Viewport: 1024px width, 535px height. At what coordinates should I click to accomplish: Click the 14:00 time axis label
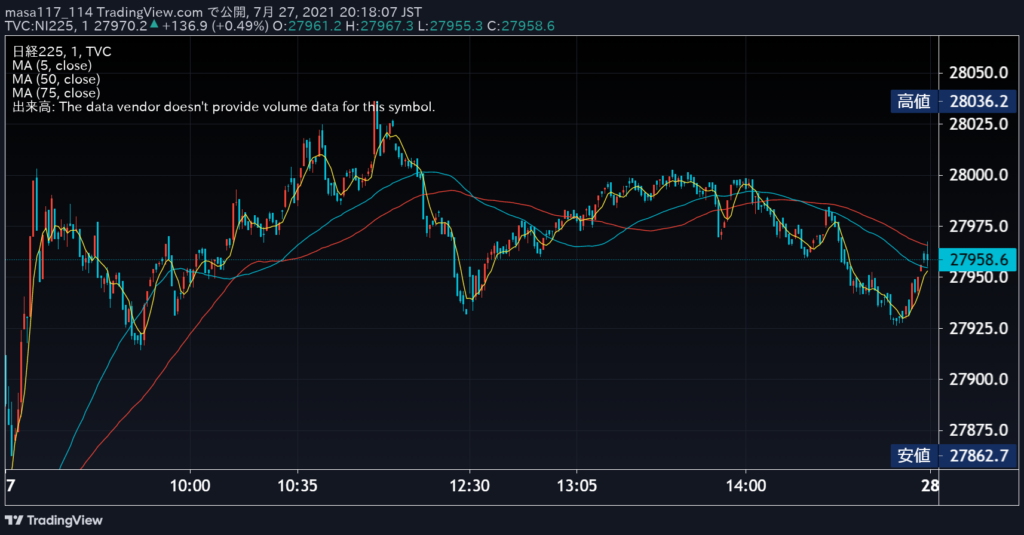click(746, 486)
